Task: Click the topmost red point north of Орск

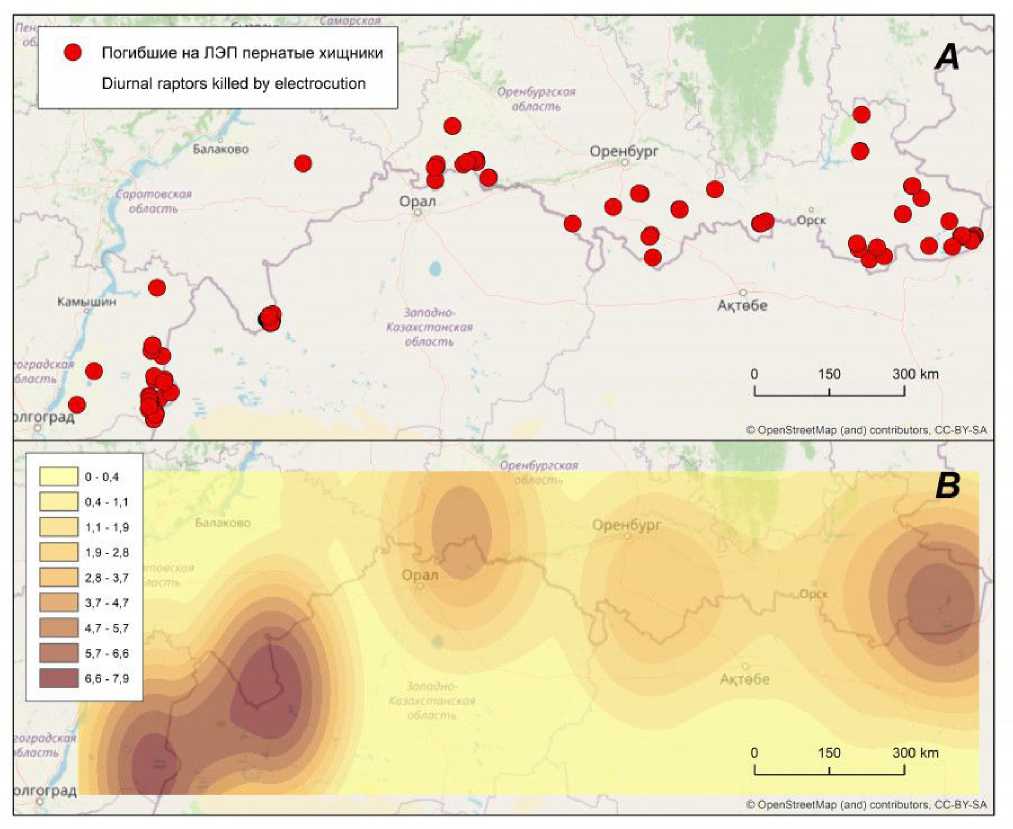Action: pyautogui.click(x=861, y=115)
